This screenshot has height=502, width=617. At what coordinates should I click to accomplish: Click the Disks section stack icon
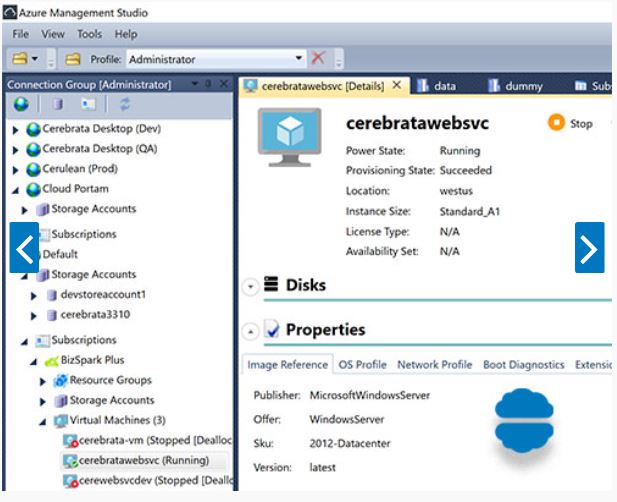pyautogui.click(x=271, y=284)
